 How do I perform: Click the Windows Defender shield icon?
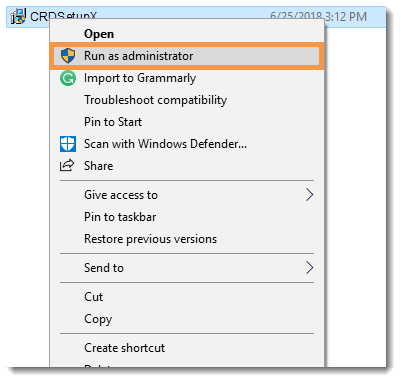68,144
